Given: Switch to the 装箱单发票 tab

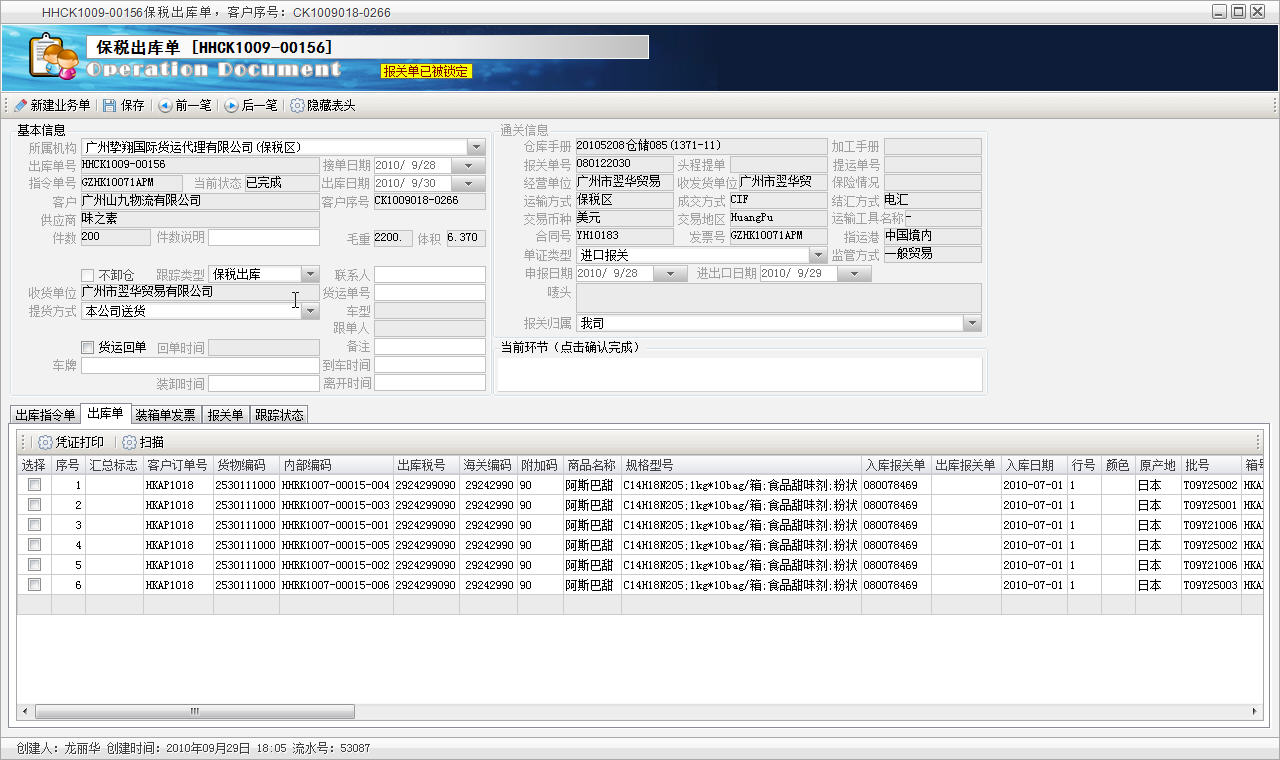Looking at the screenshot, I should pyautogui.click(x=166, y=415).
